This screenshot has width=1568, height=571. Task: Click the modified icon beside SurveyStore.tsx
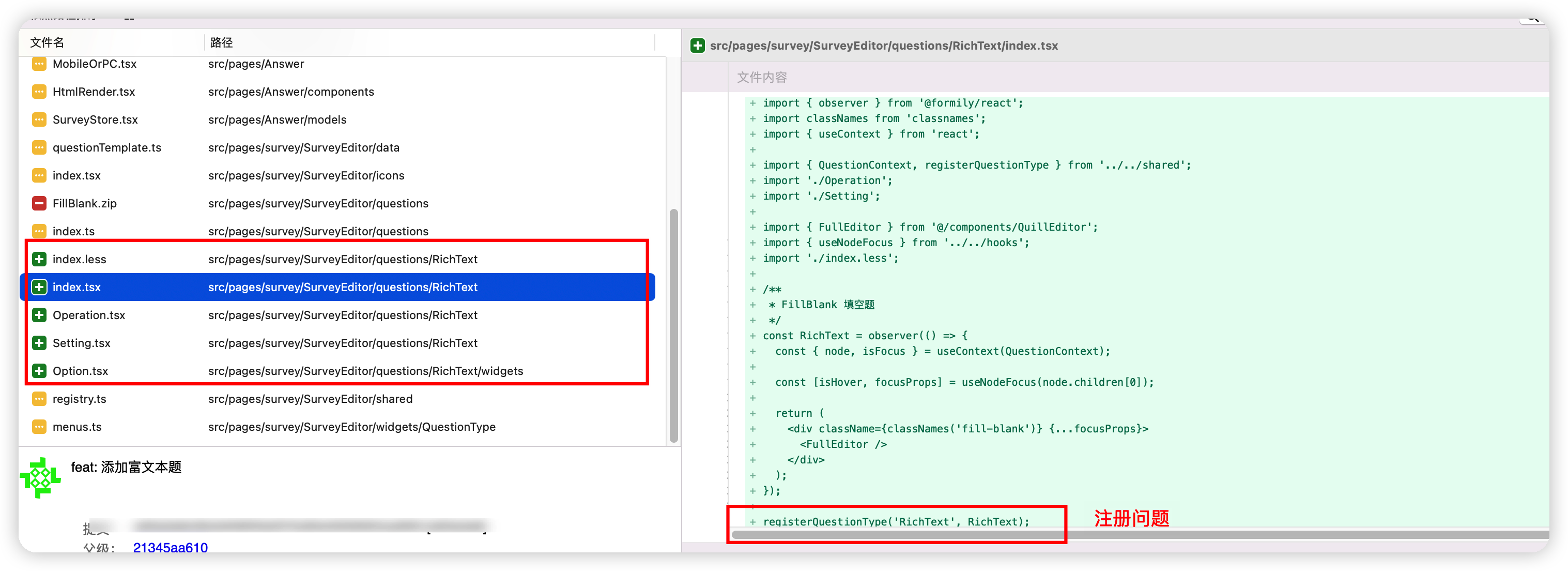pyautogui.click(x=39, y=120)
